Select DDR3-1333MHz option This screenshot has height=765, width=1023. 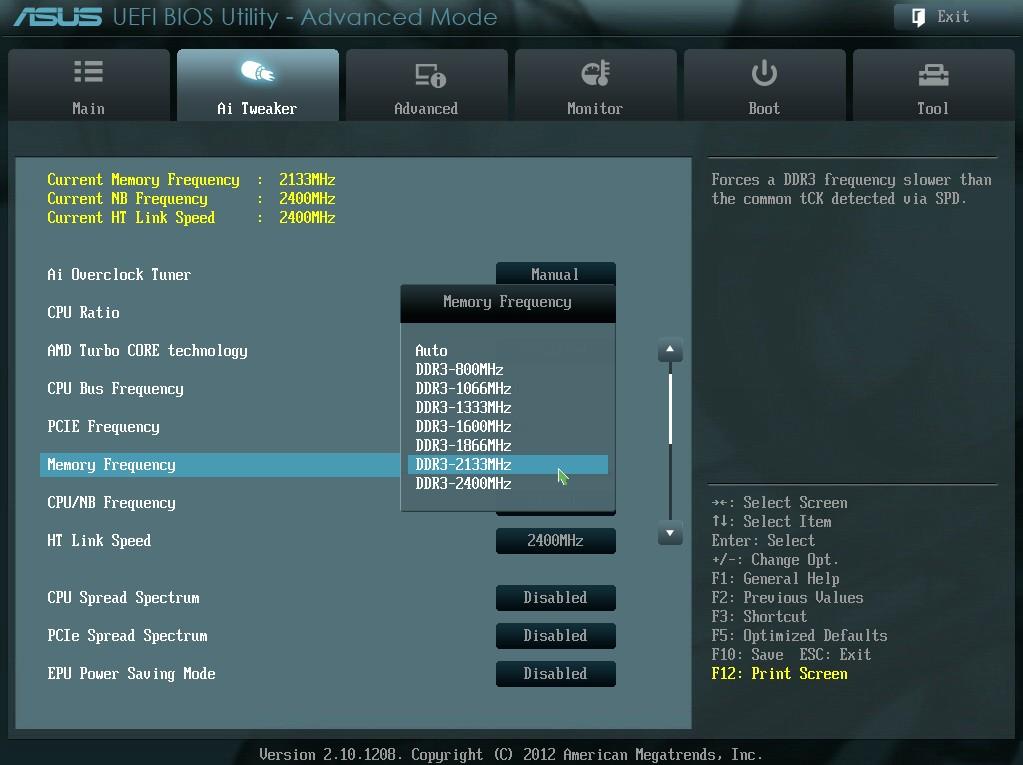tap(508, 408)
